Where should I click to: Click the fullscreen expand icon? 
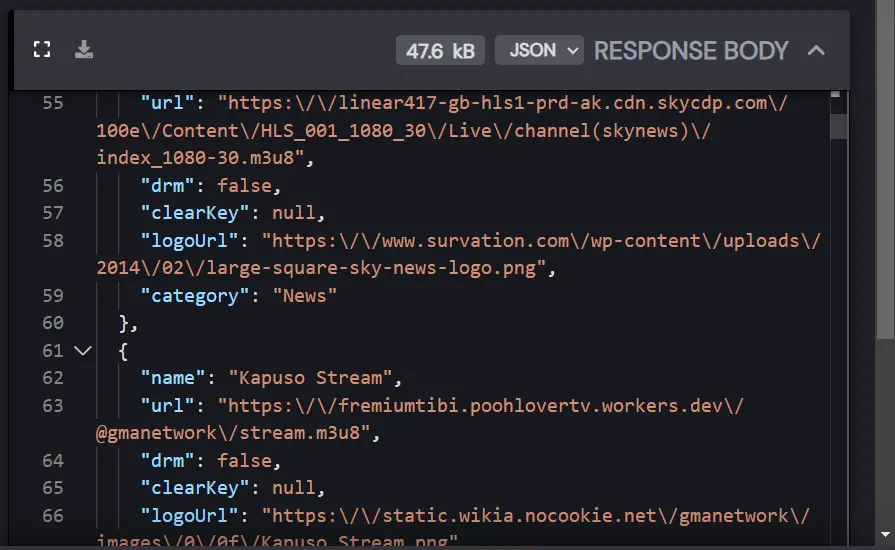[x=42, y=49]
